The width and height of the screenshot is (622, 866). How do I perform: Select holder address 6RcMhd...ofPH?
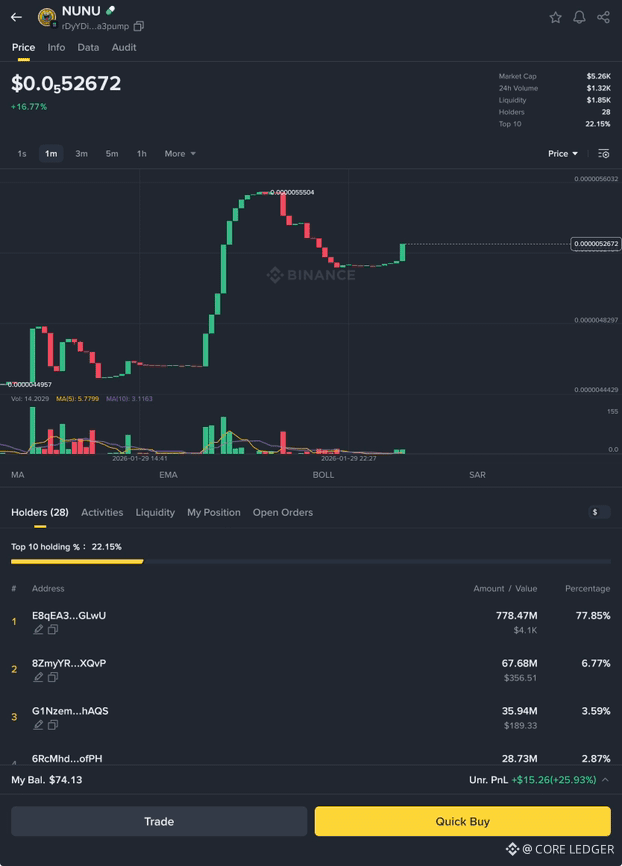tap(67, 758)
